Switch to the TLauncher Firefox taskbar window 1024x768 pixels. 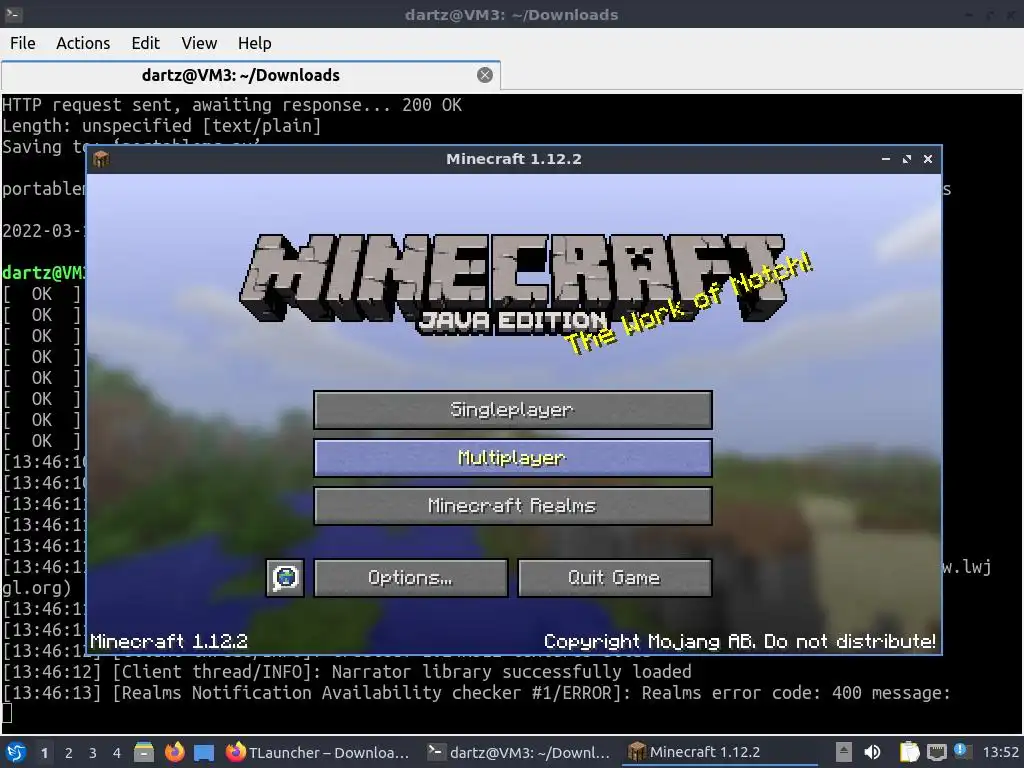click(319, 752)
